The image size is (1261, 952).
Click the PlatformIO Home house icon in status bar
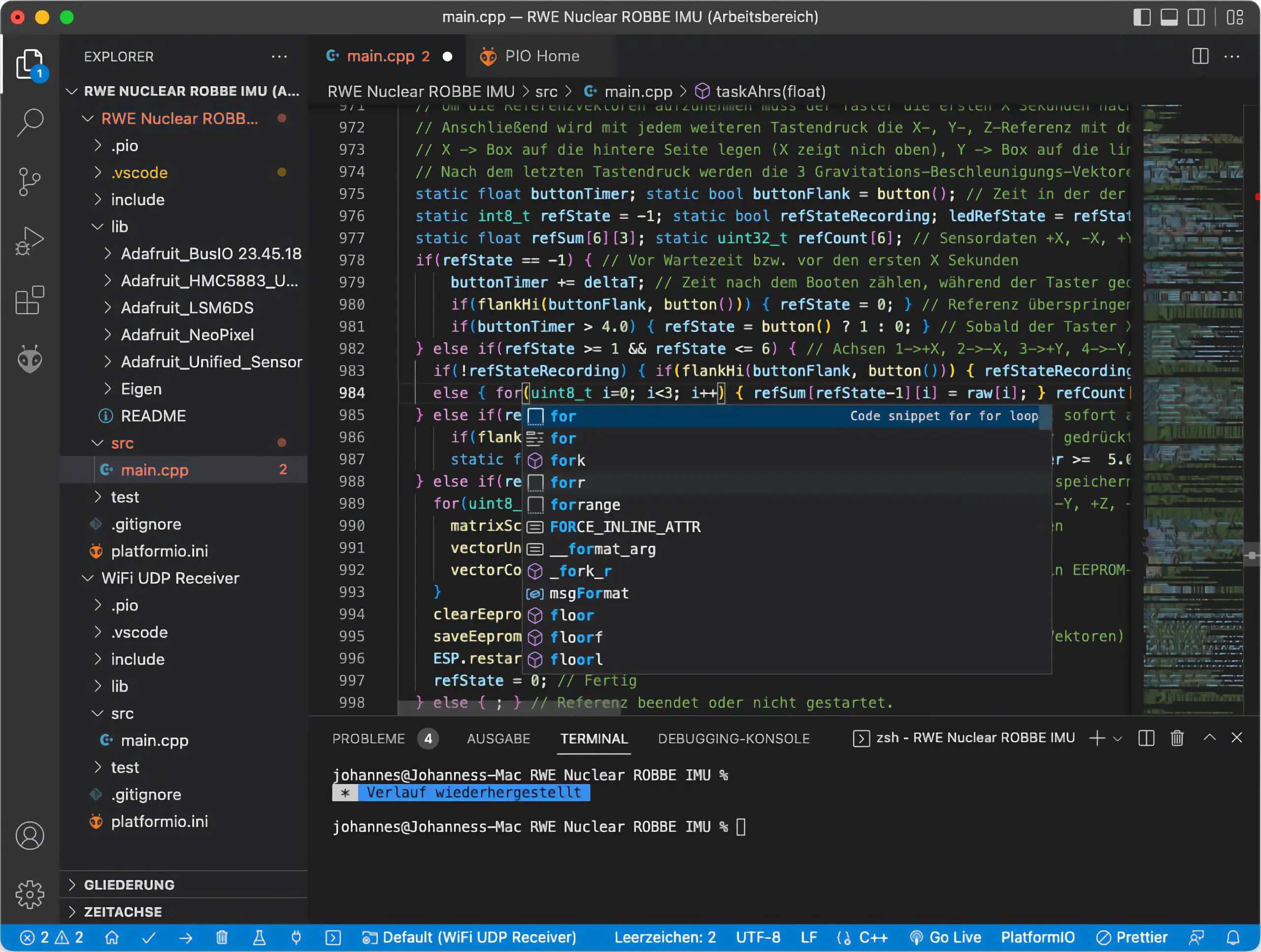(112, 937)
